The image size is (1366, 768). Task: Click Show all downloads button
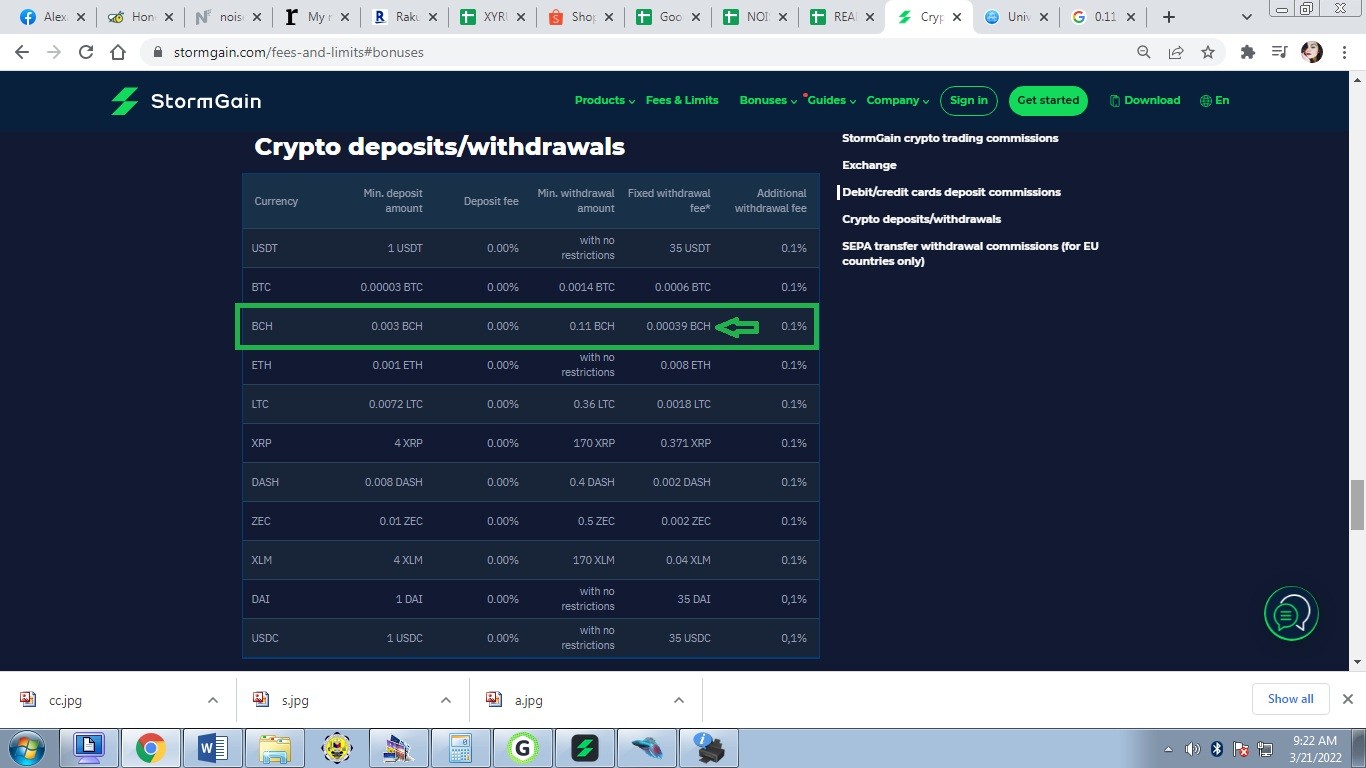pos(1290,699)
